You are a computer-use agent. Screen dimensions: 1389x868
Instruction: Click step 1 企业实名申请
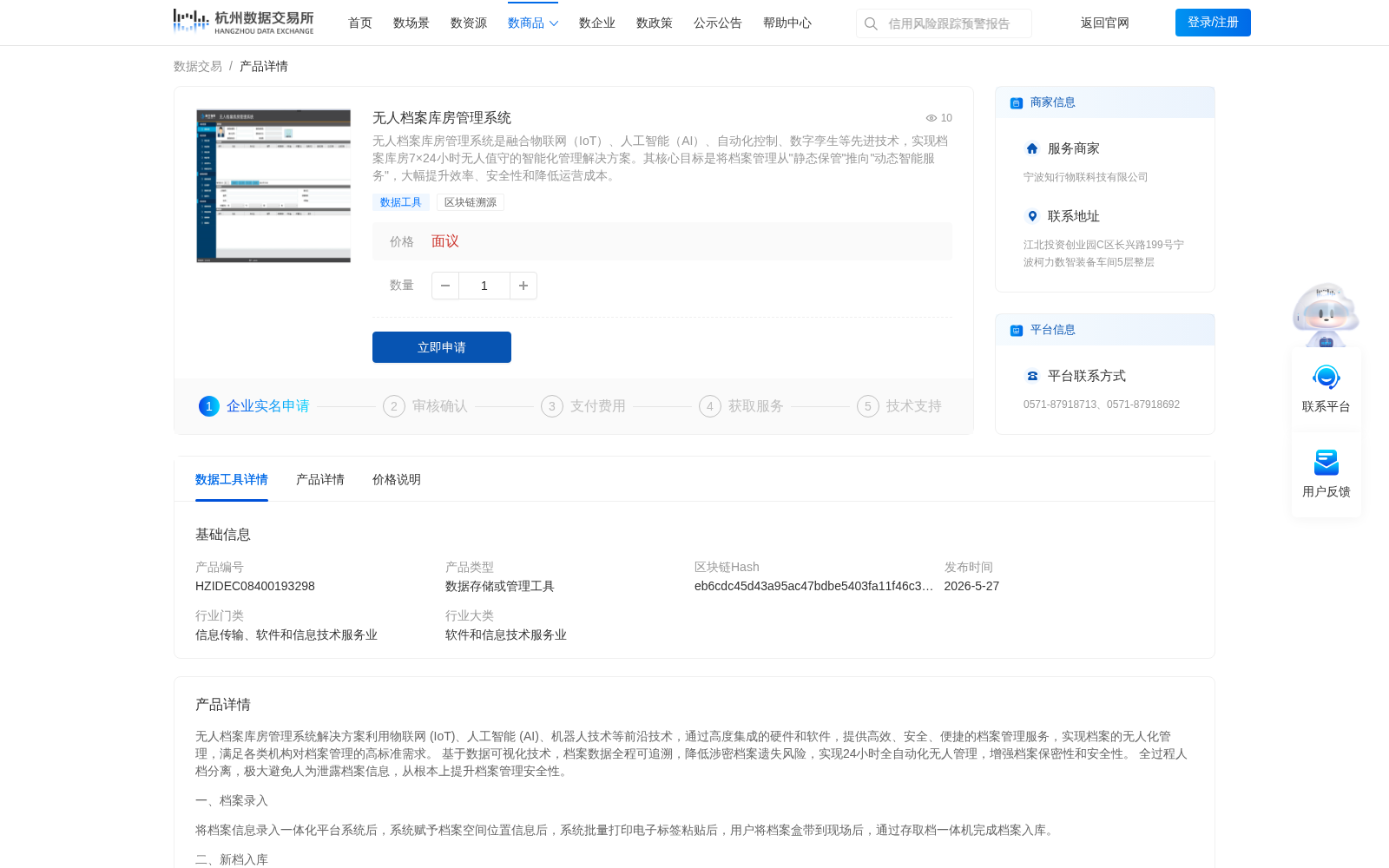254,406
